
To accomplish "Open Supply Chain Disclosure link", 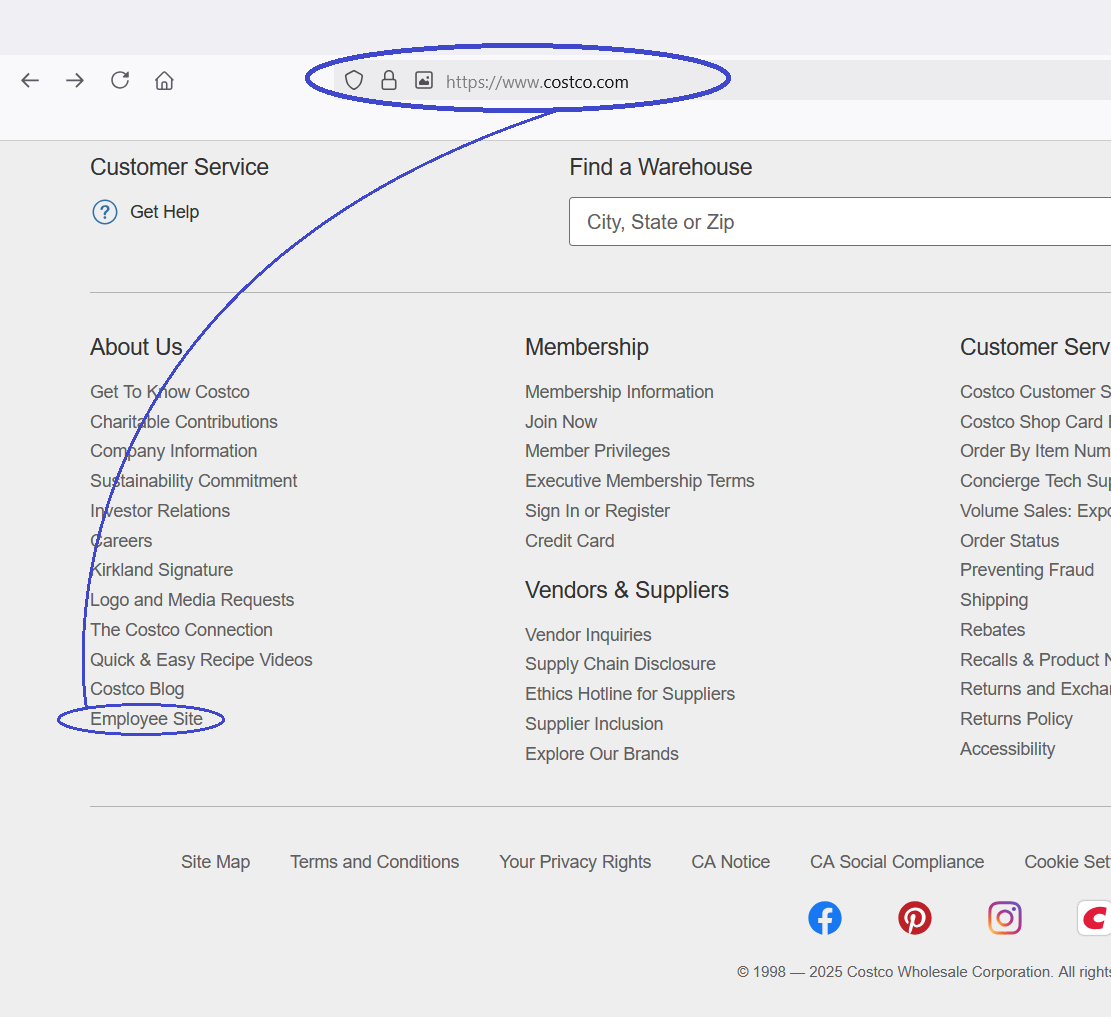I will [620, 664].
